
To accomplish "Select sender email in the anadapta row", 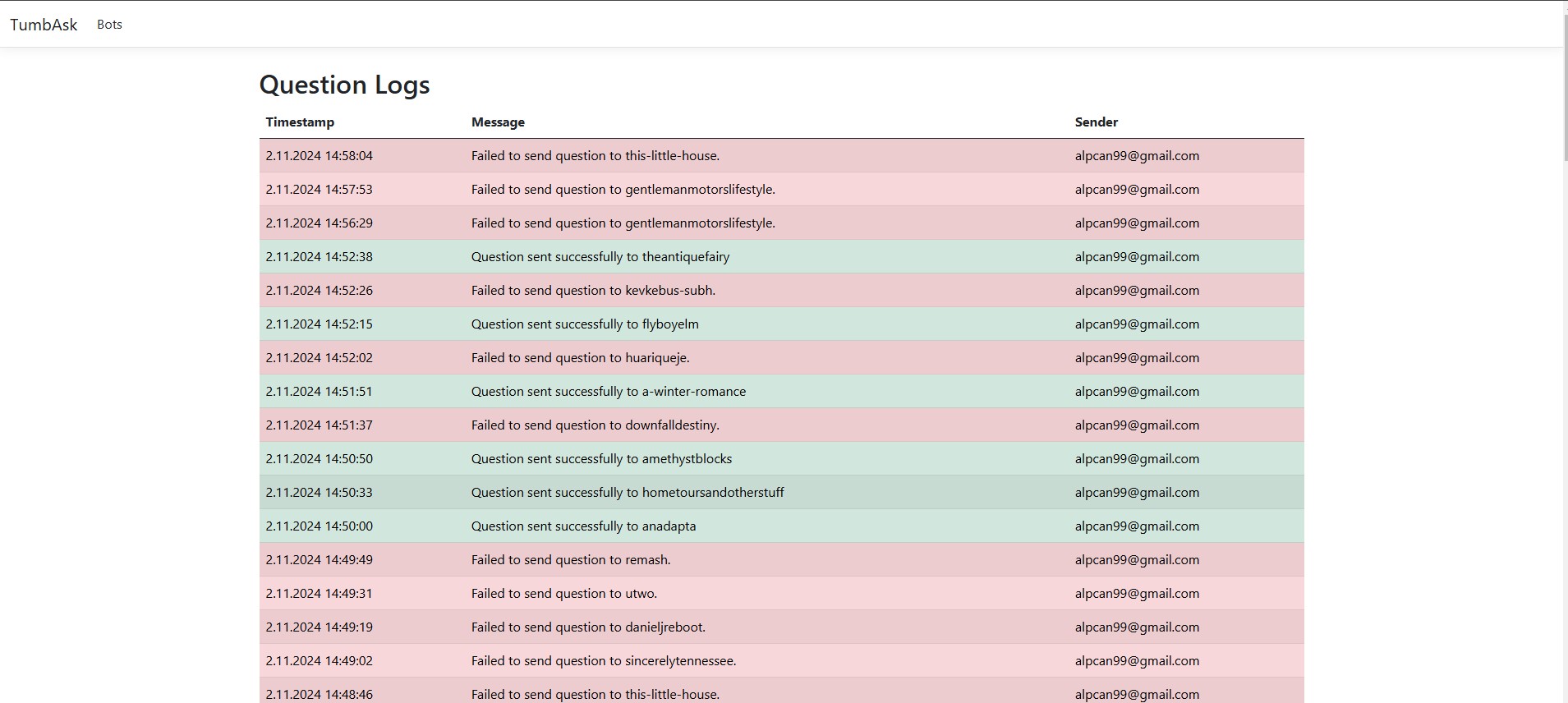I will (1137, 526).
